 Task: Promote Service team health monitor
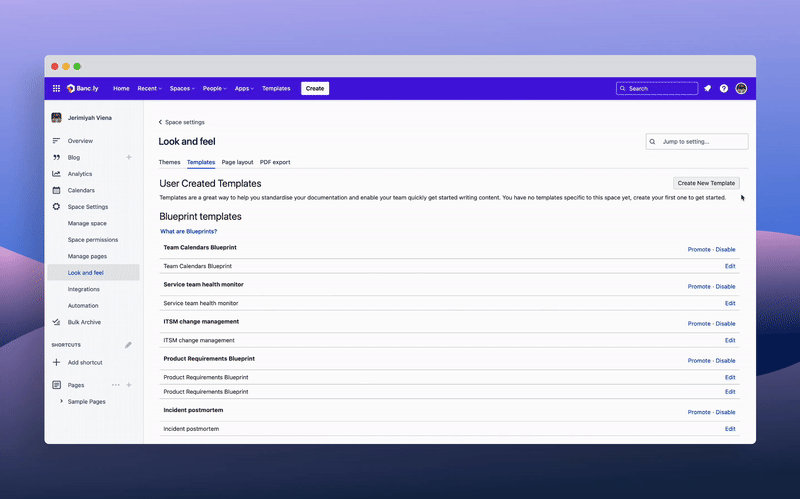(x=699, y=286)
